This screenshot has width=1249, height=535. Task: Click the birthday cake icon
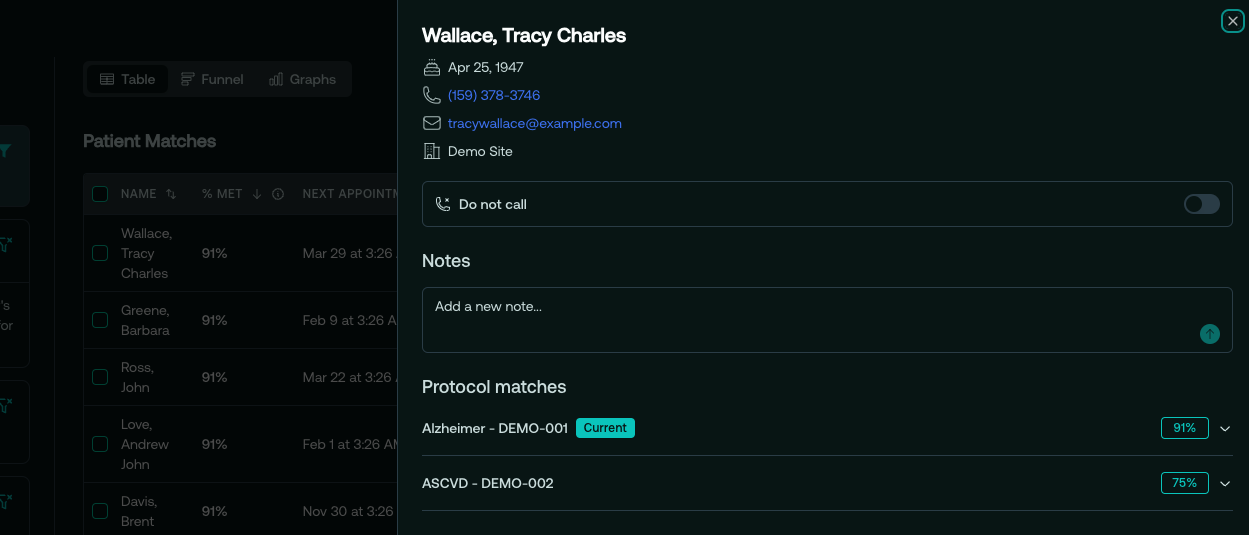coord(432,67)
